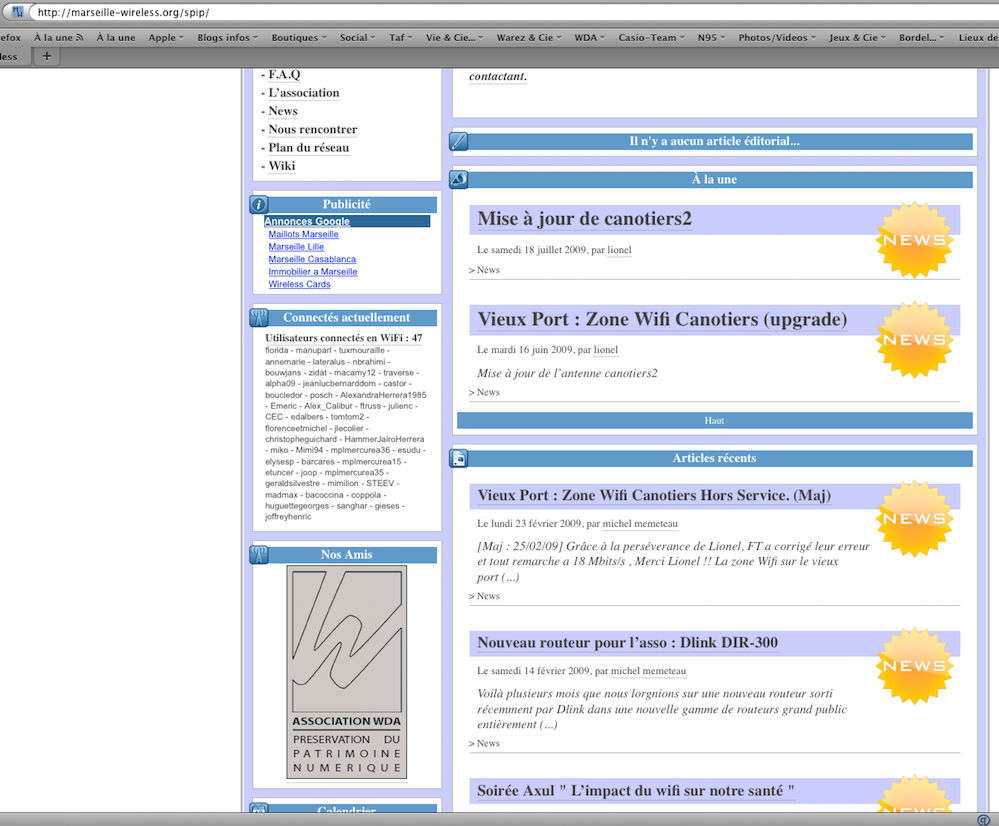Open article Vieux Port : Zone Wifi Canotiers (upgrade)
The height and width of the screenshot is (826, 999).
(x=662, y=320)
